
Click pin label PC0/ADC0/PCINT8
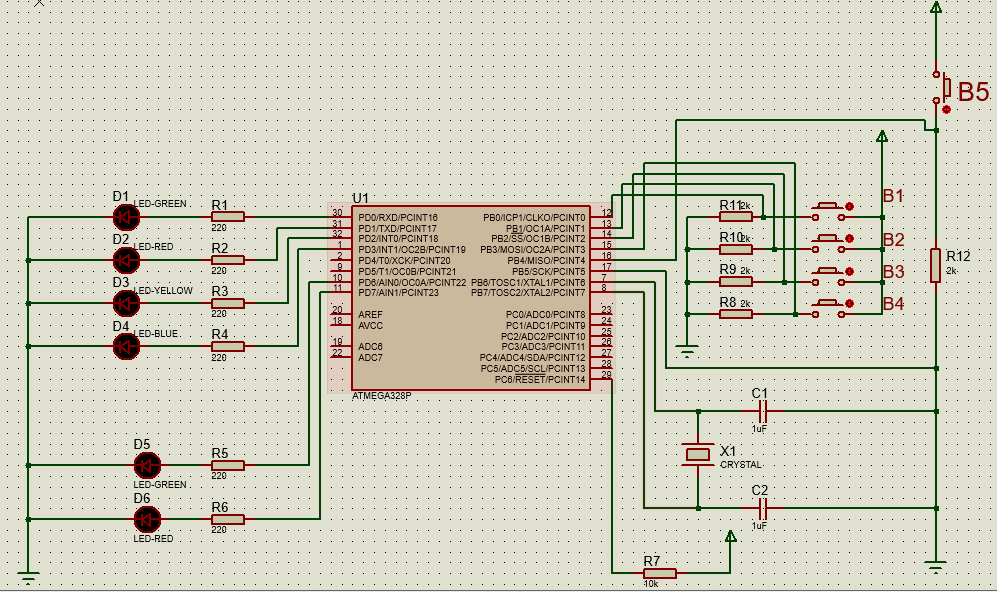[x=546, y=315]
